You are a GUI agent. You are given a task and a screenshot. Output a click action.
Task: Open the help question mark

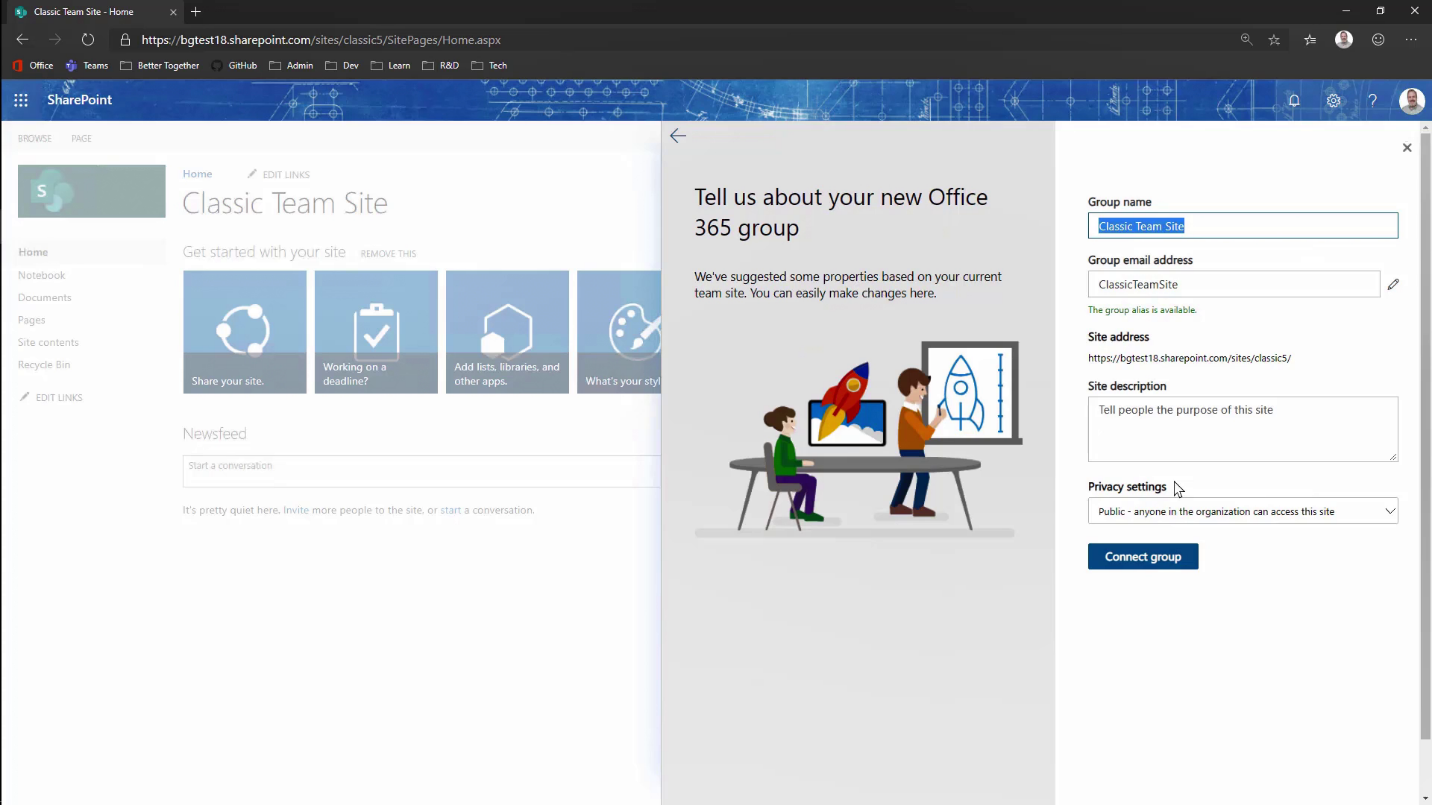(1373, 100)
